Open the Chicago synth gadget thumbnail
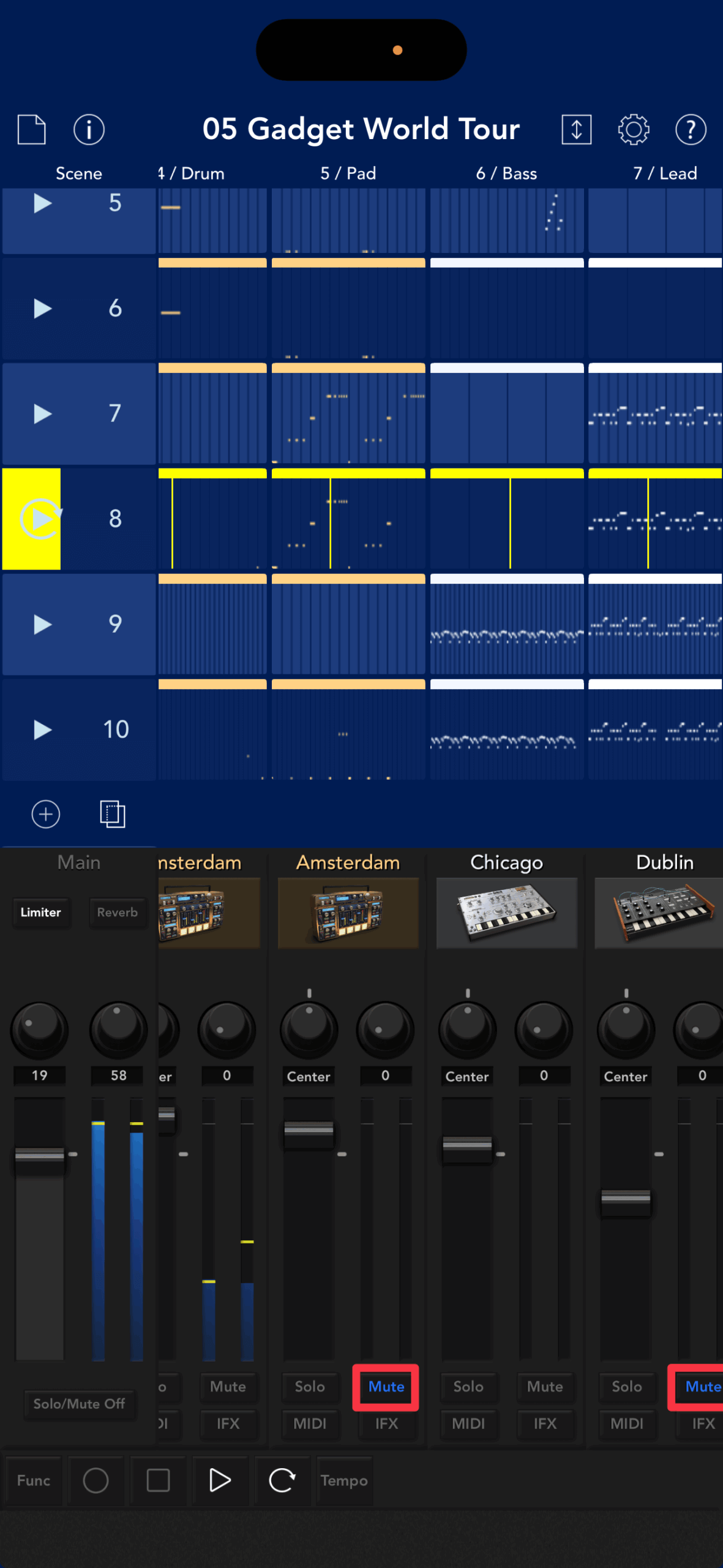Image resolution: width=723 pixels, height=1568 pixels. coord(506,913)
